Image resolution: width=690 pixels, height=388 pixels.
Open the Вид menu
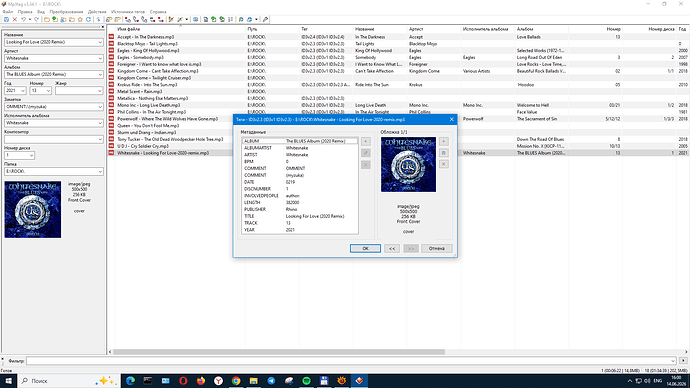(41, 12)
